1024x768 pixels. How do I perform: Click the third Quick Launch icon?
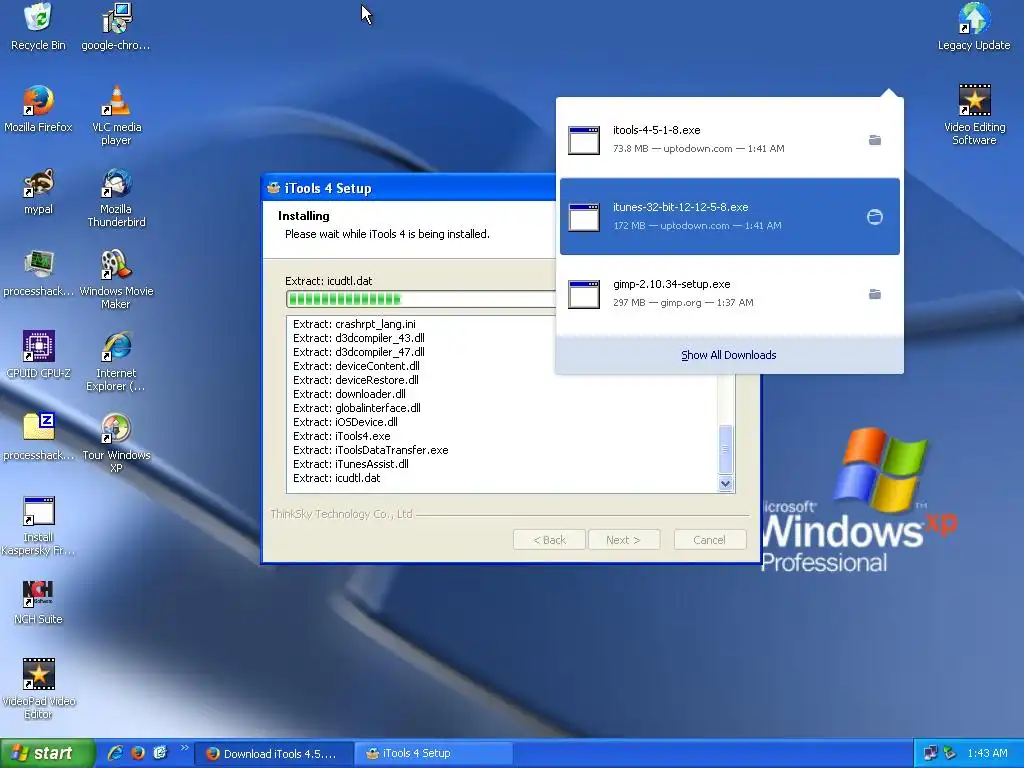coord(160,753)
